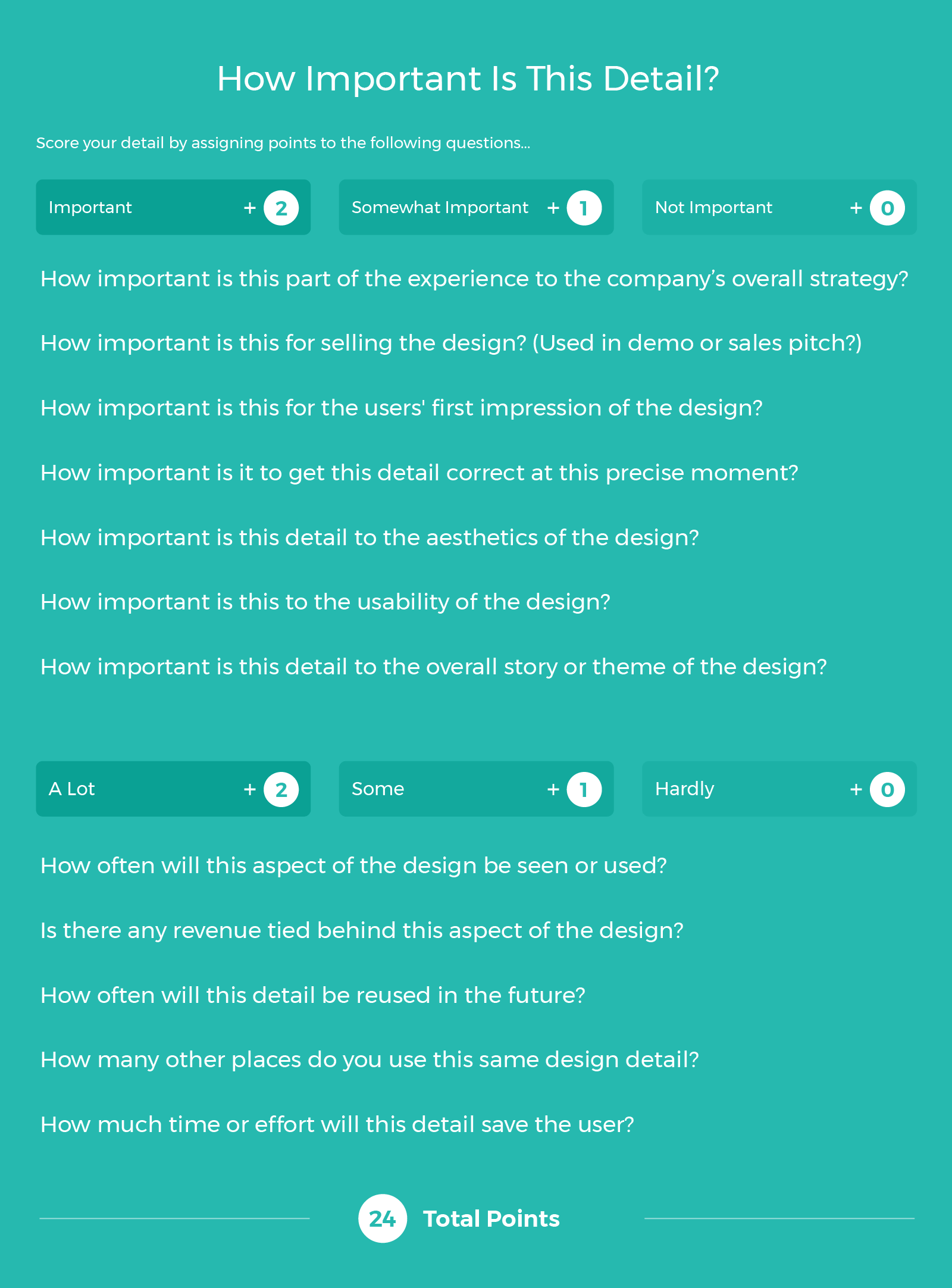Click the time or effort saved question
The height and width of the screenshot is (1288, 952).
(337, 1124)
